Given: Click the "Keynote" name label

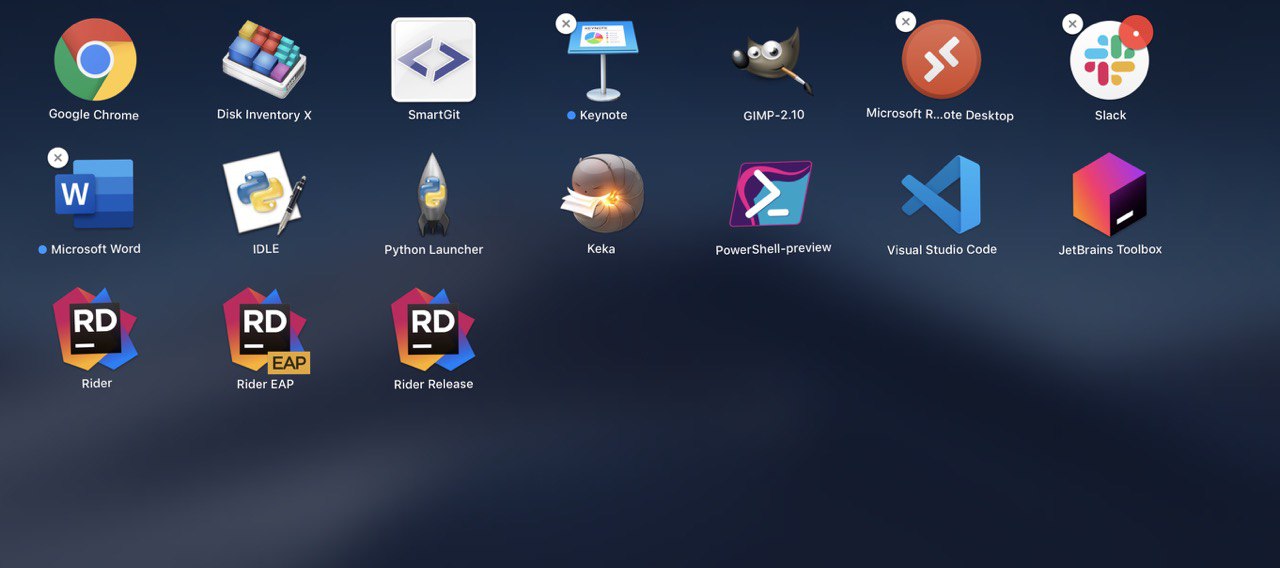Looking at the screenshot, I should pyautogui.click(x=603, y=115).
